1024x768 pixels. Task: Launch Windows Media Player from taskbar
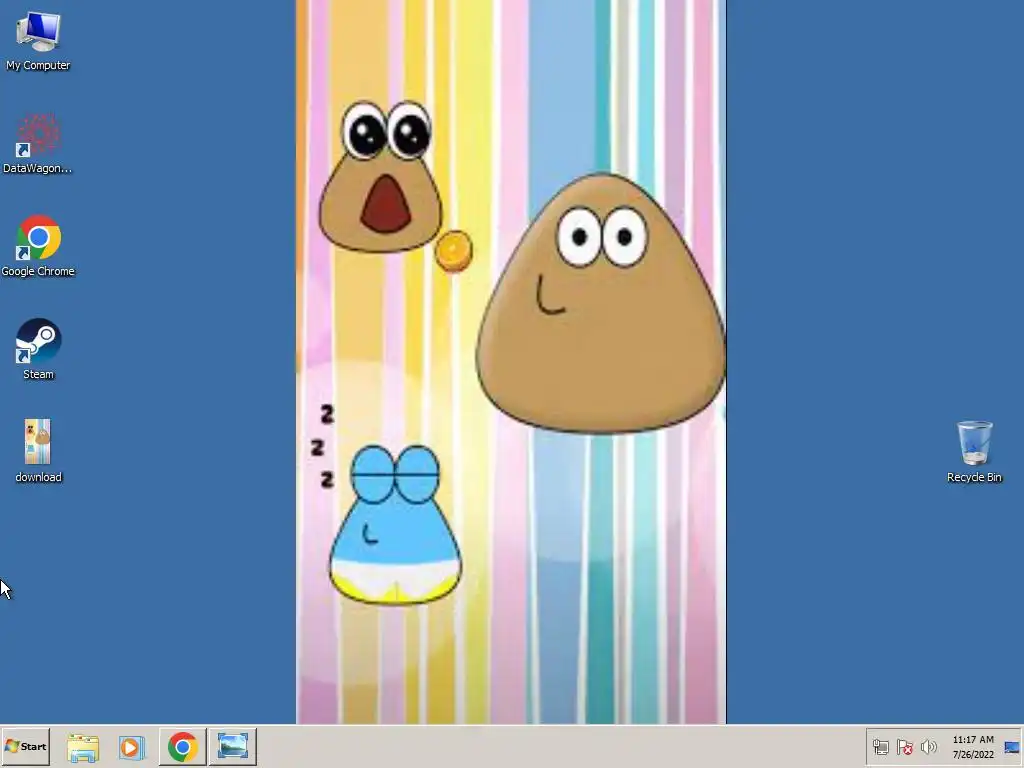tap(131, 747)
